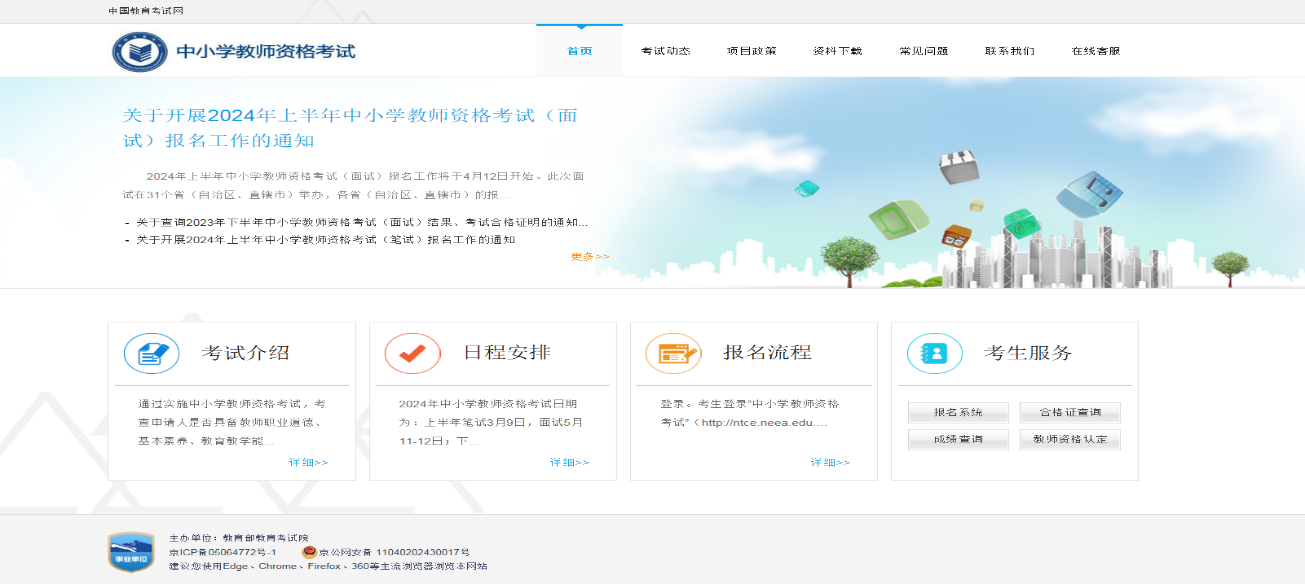The image size is (1305, 584).
Task: Click the 考试介绍 pencil icon
Action: point(151,353)
